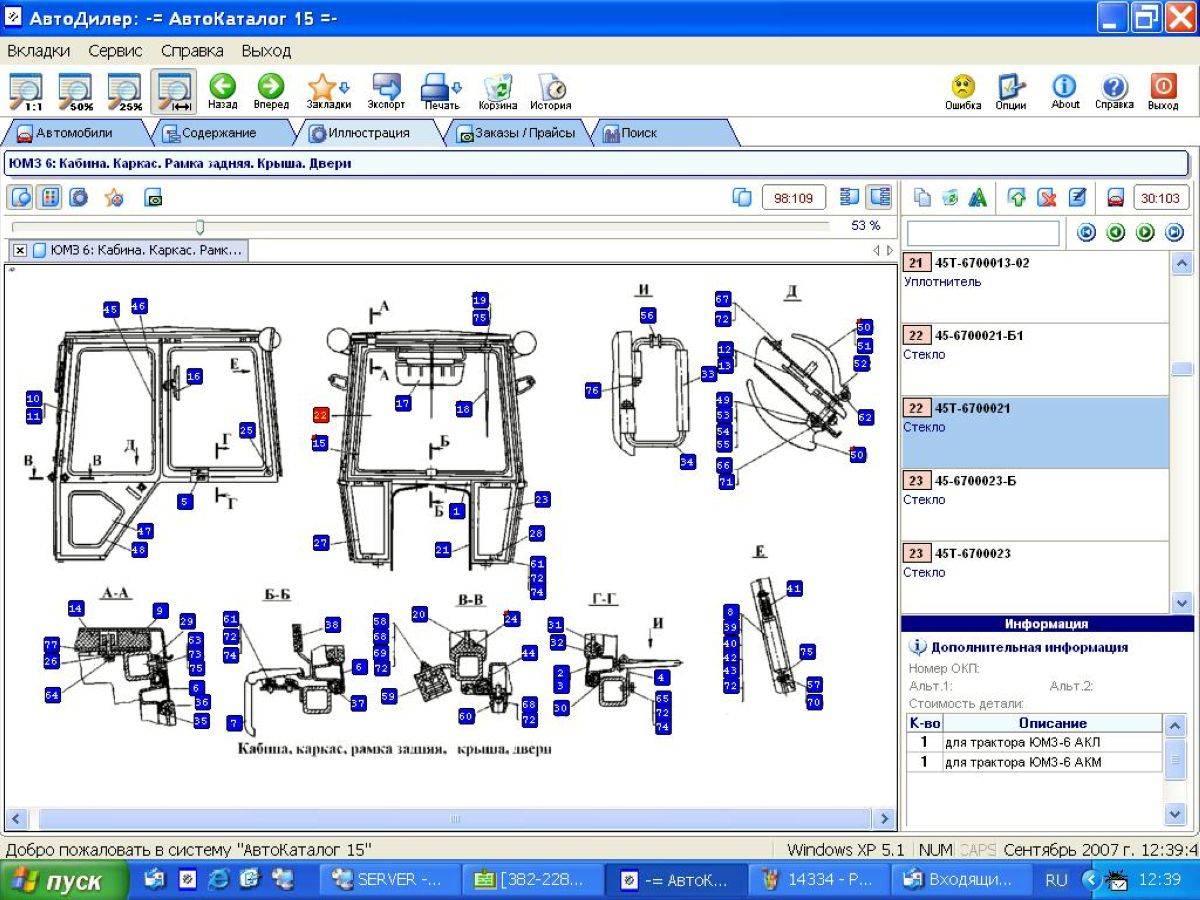Open the SERVER taskbar item
Image resolution: width=1200 pixels, height=900 pixels.
(389, 880)
